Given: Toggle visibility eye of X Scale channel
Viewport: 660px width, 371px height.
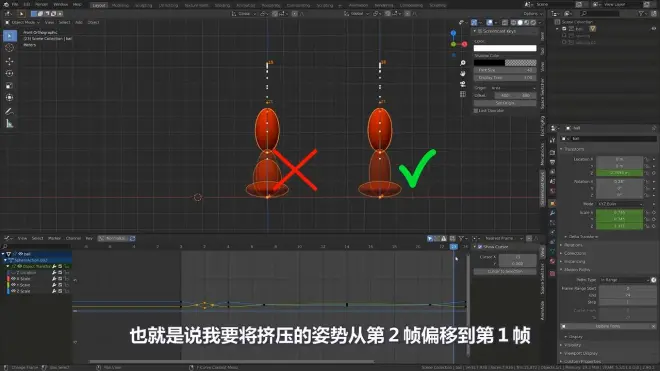Looking at the screenshot, I should point(13,279).
